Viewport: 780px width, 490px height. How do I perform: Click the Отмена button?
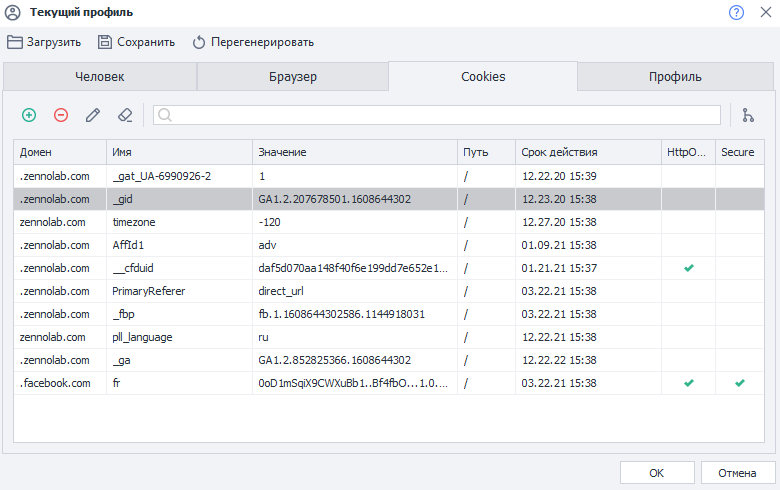(736, 472)
